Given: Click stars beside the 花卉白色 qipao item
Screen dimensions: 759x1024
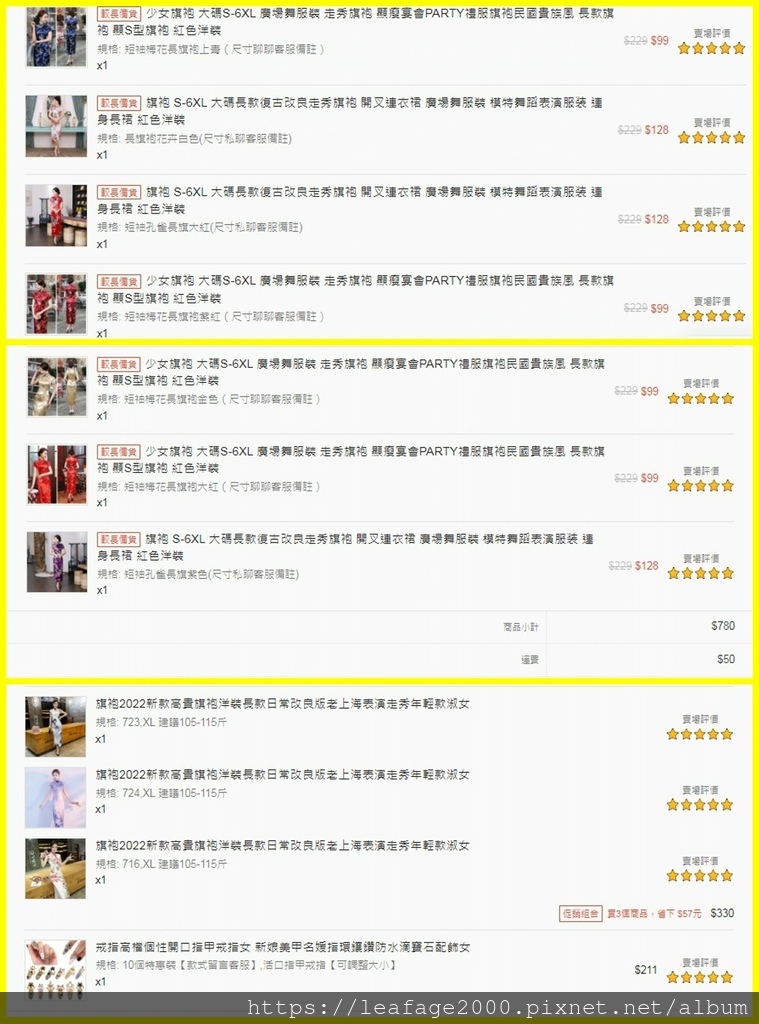Looking at the screenshot, I should click(x=711, y=138).
